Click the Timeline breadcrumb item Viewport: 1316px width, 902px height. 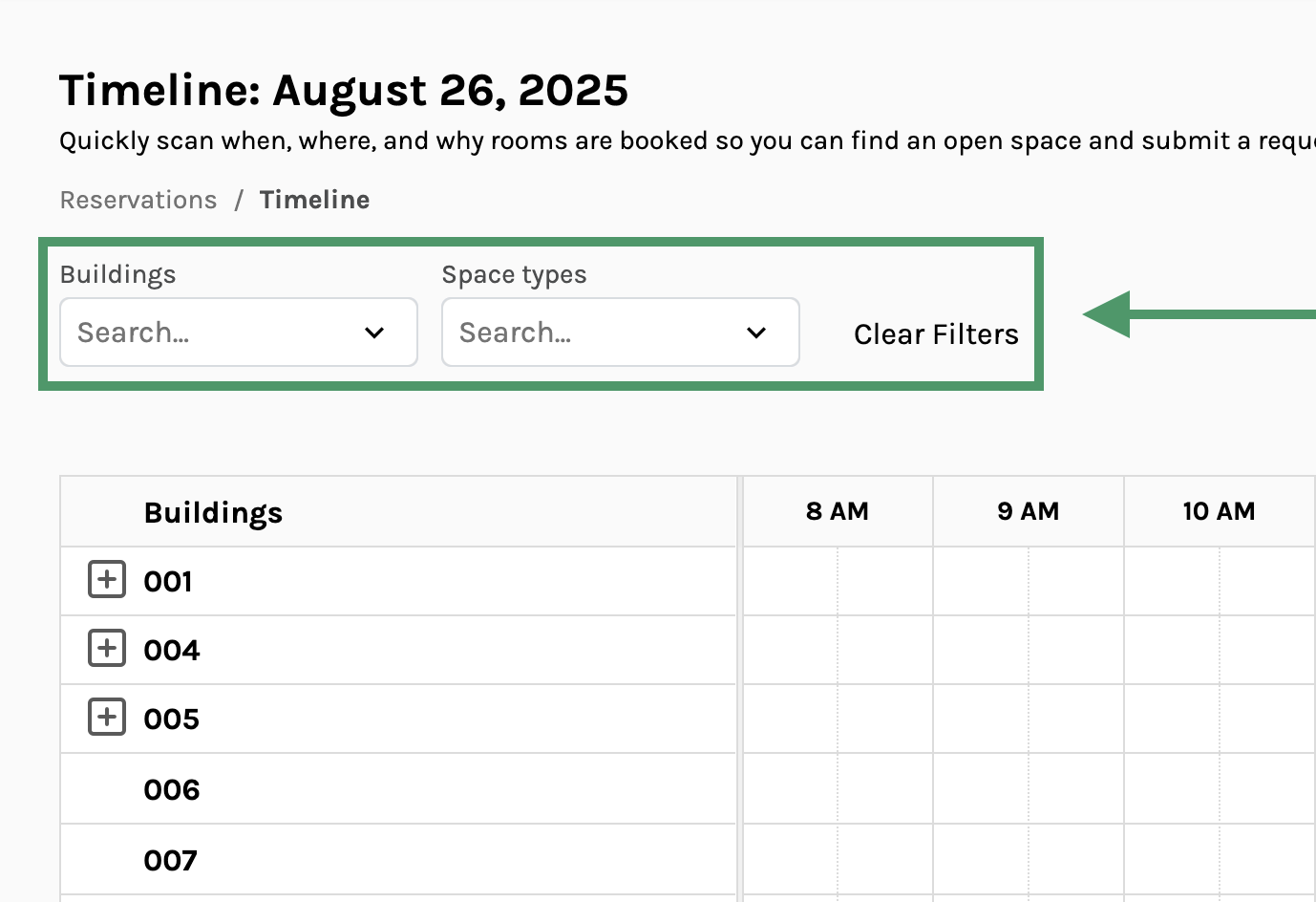click(314, 200)
